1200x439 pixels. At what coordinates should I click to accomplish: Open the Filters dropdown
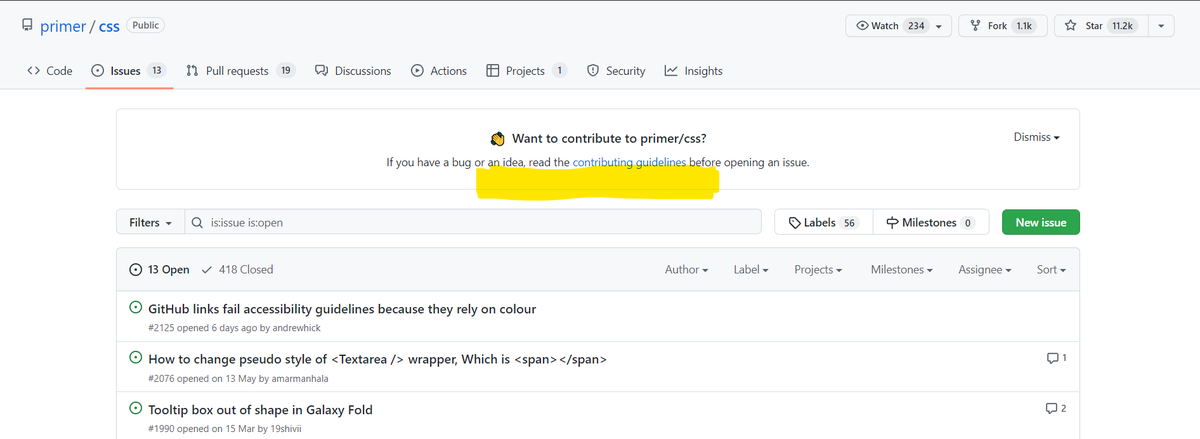point(150,222)
